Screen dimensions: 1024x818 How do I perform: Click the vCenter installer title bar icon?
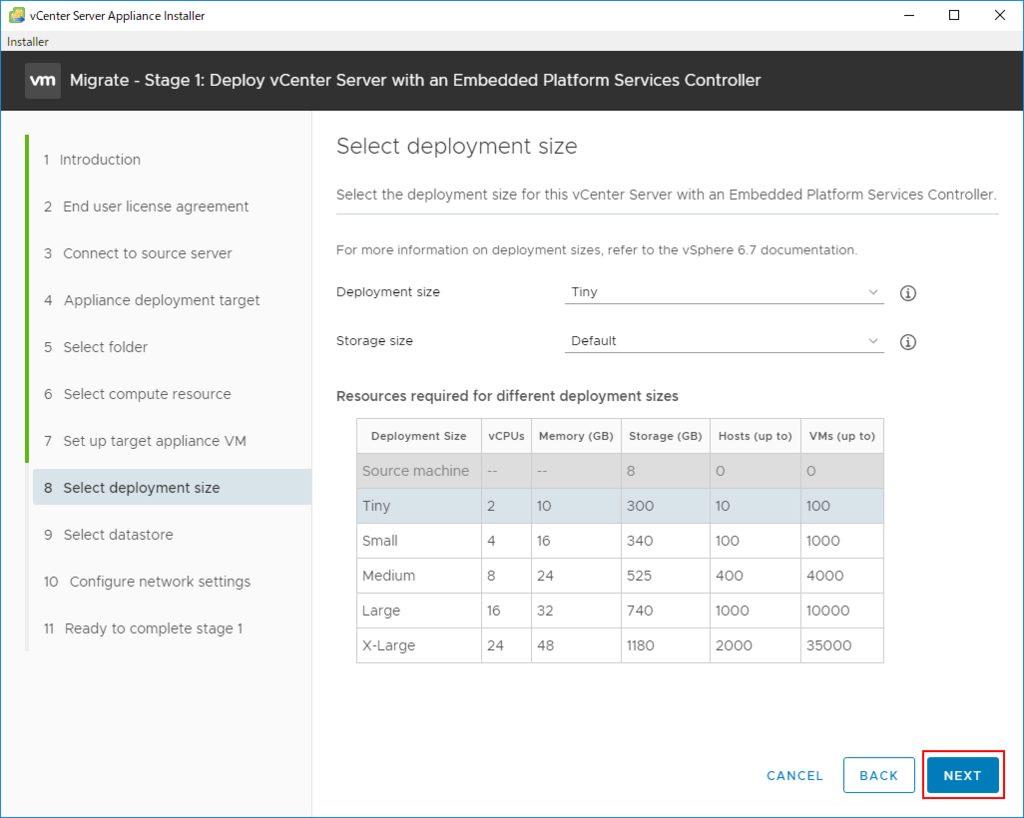point(17,15)
